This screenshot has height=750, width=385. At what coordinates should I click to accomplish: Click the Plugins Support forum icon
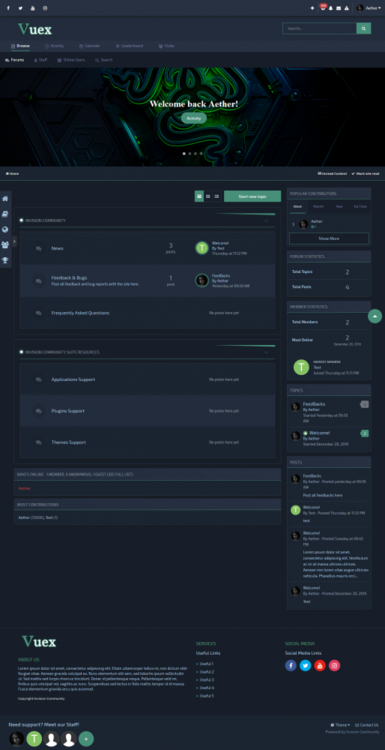tap(39, 411)
